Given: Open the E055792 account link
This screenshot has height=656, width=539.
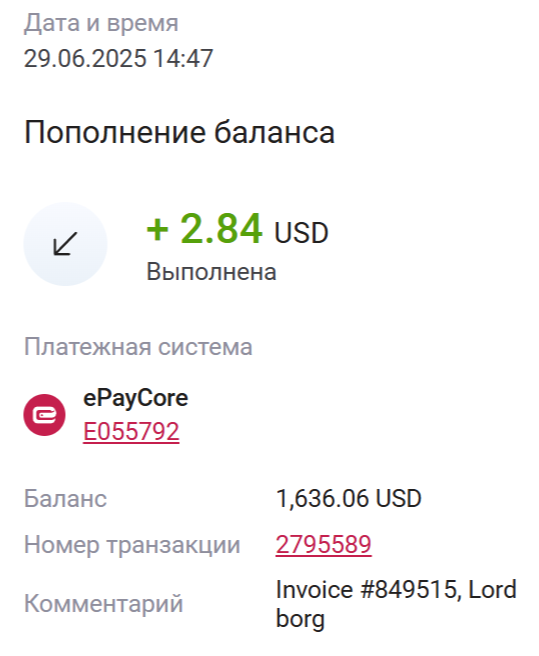Looking at the screenshot, I should coord(131,431).
